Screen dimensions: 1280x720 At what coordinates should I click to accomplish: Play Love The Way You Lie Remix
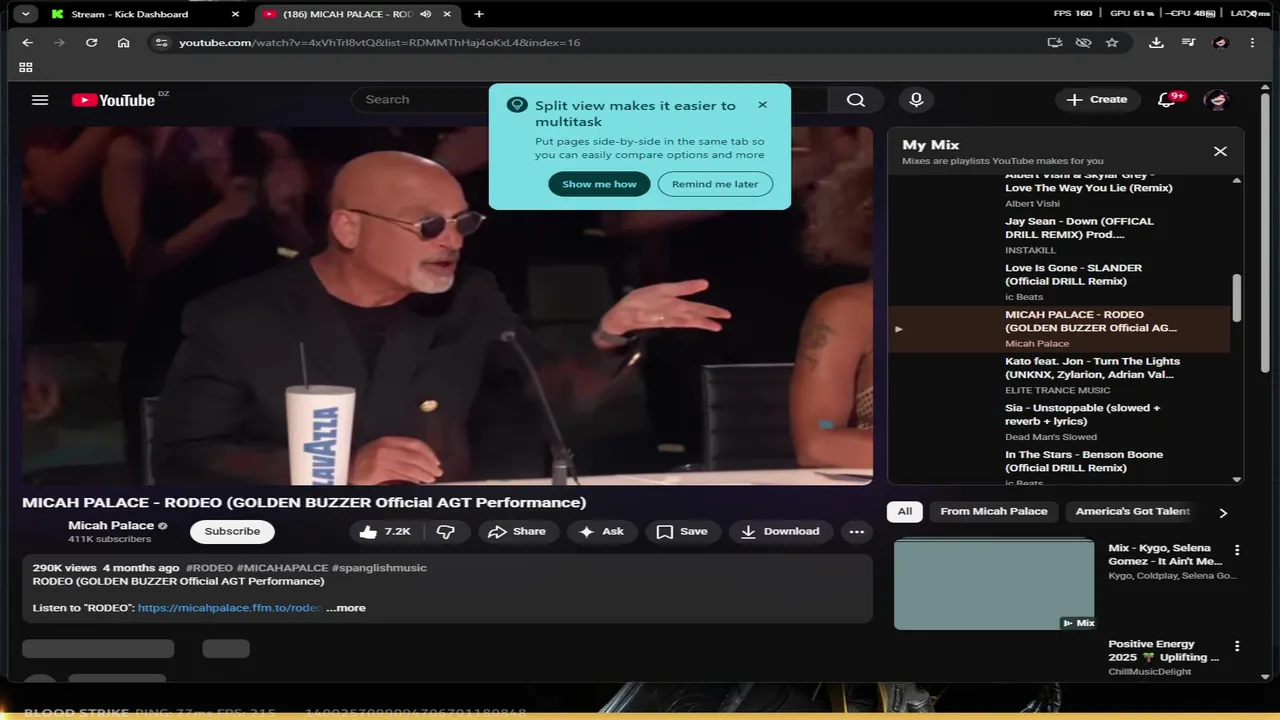coord(1060,188)
